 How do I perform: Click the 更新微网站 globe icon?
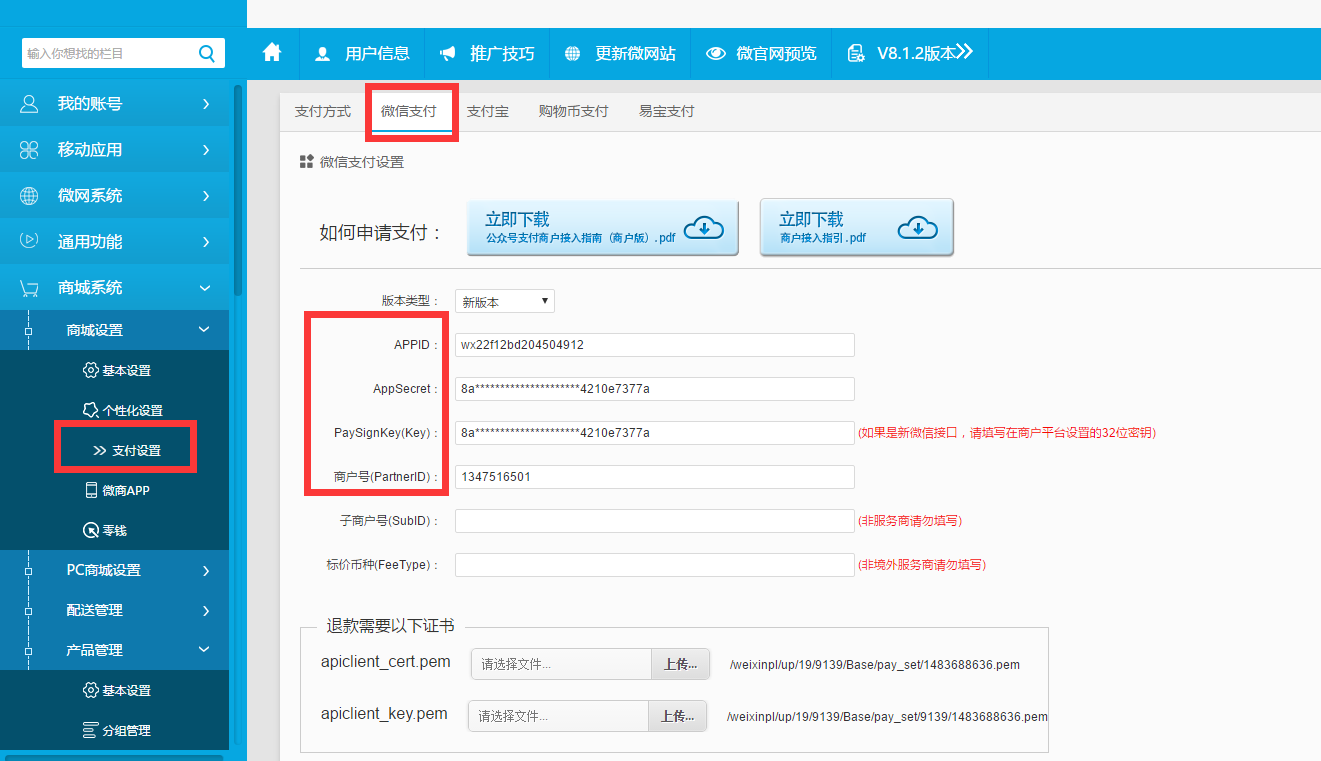[x=572, y=54]
